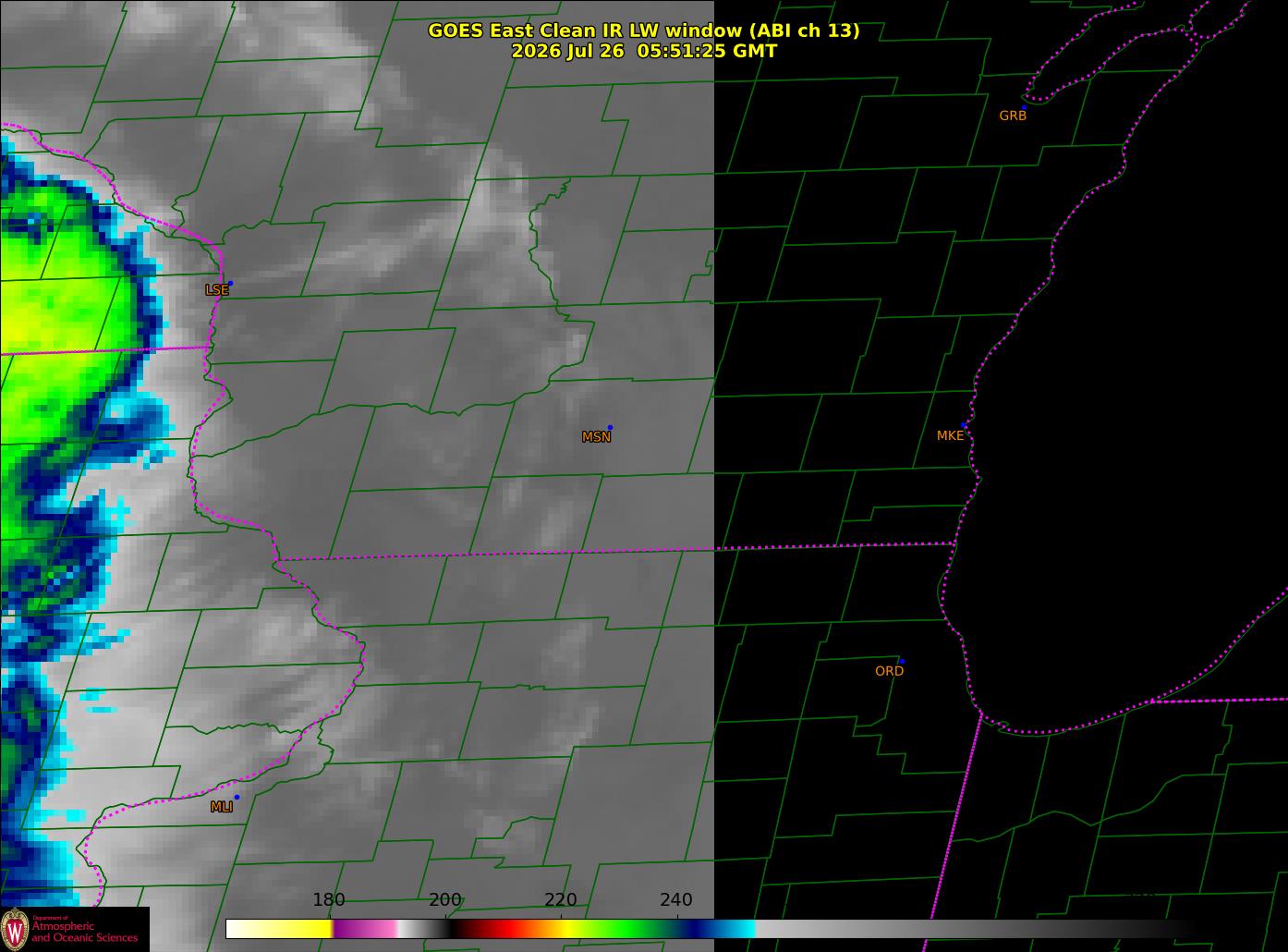Click the MSN station label

click(596, 437)
